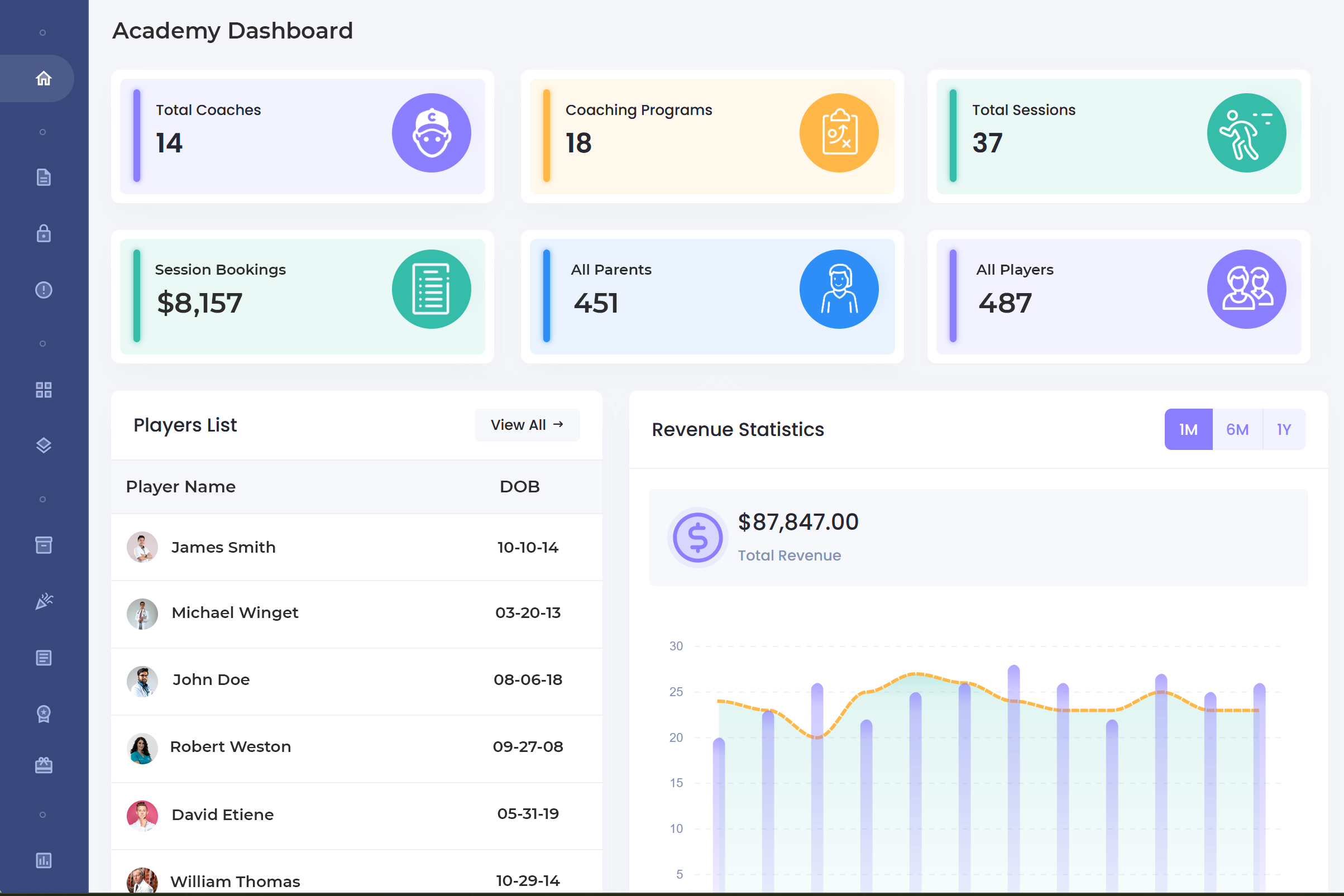
Task: Click the Players List heading
Action: pos(185,425)
